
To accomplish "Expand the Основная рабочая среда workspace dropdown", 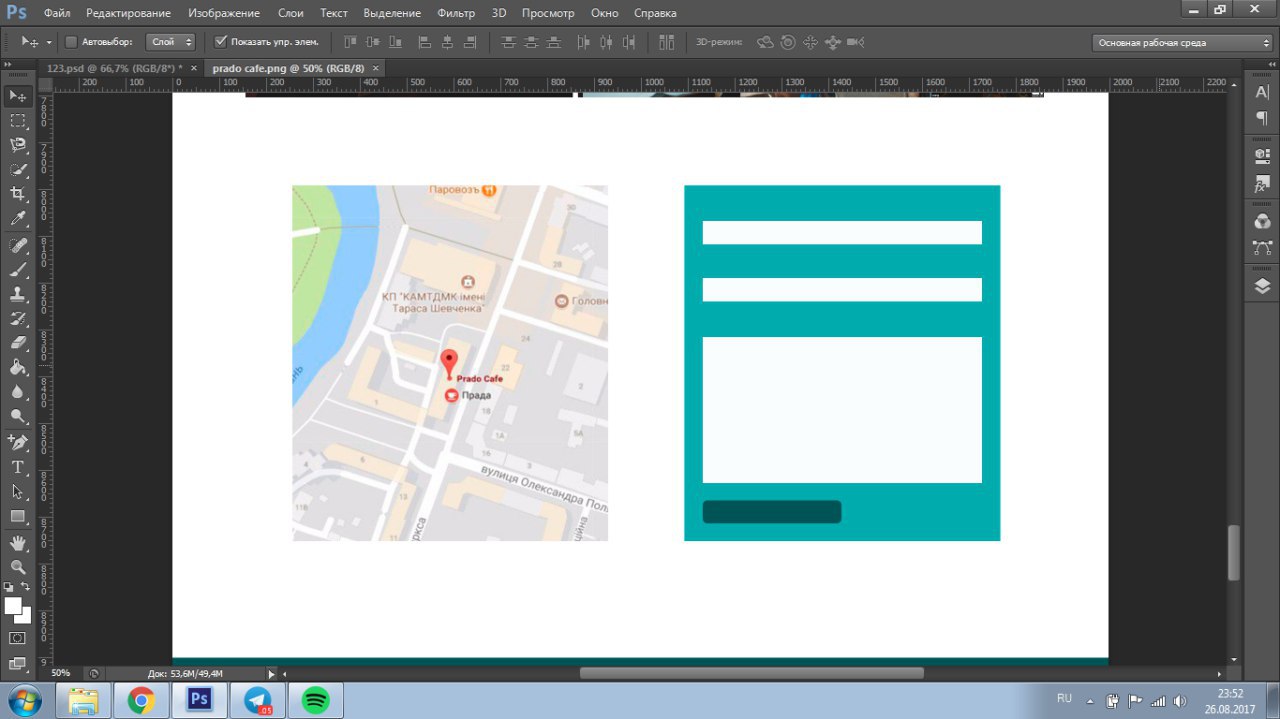I will coord(1181,43).
